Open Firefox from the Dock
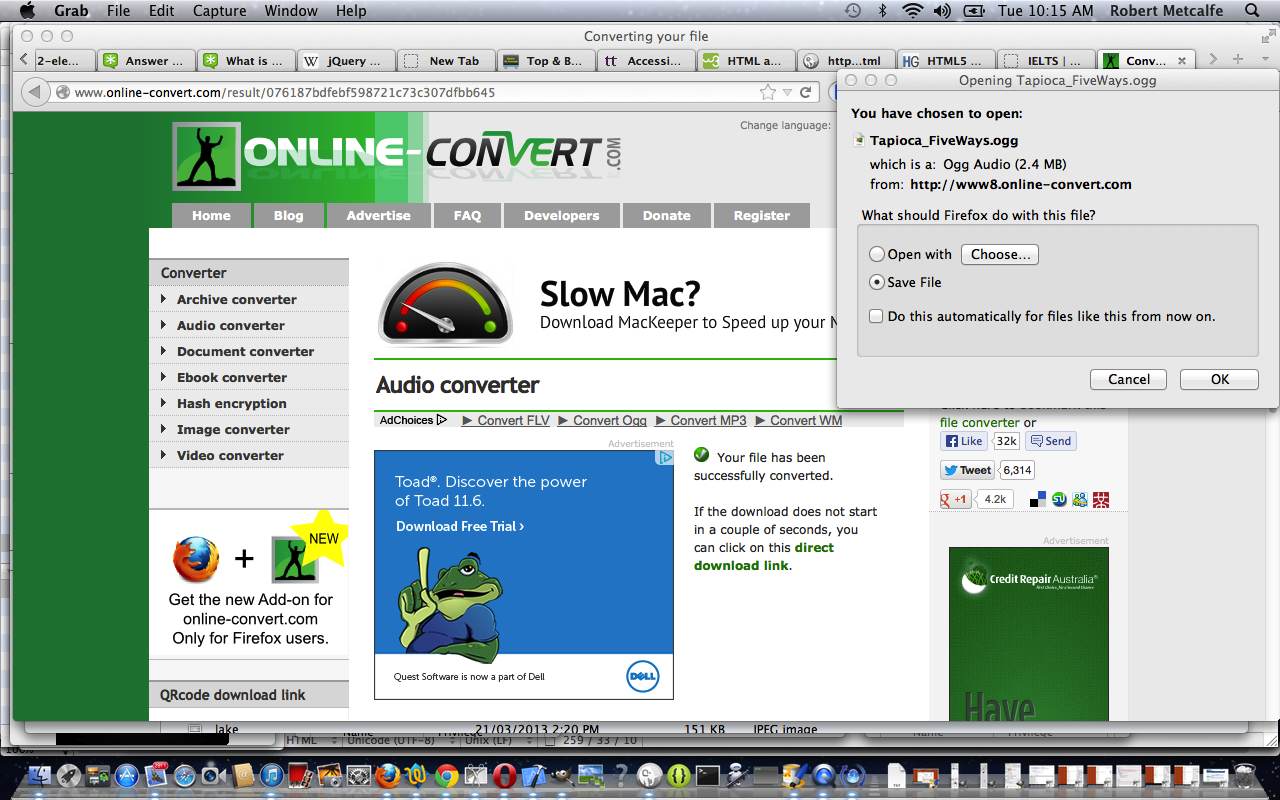This screenshot has height=800, width=1280. click(x=387, y=776)
